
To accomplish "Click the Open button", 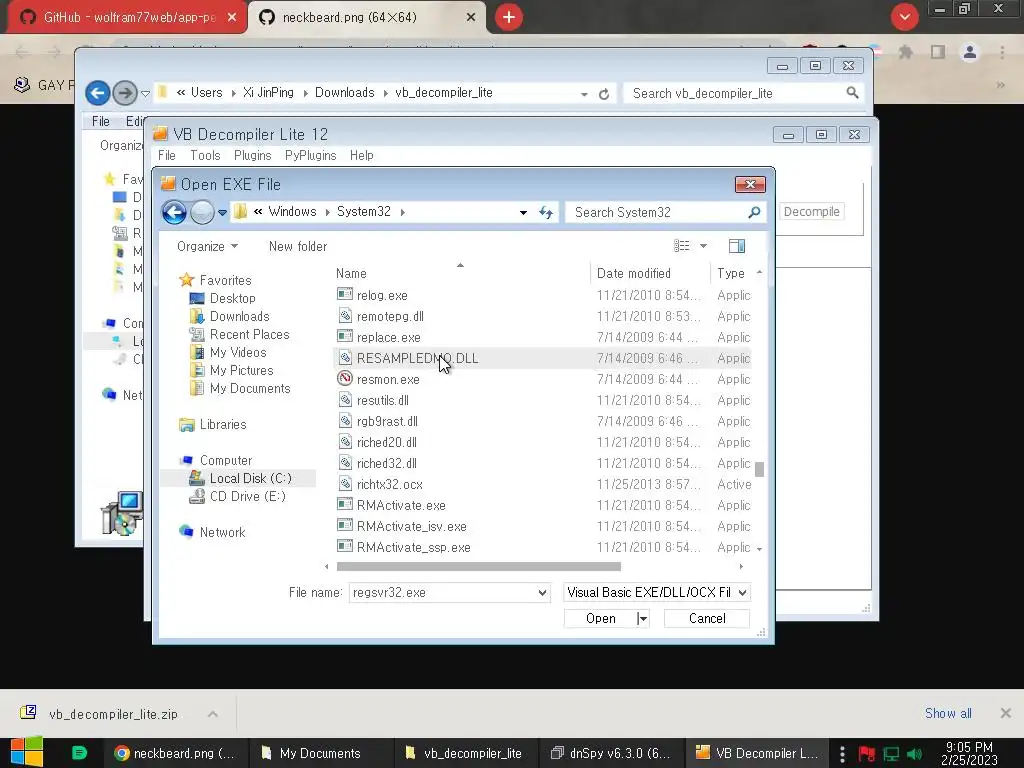I will point(600,618).
